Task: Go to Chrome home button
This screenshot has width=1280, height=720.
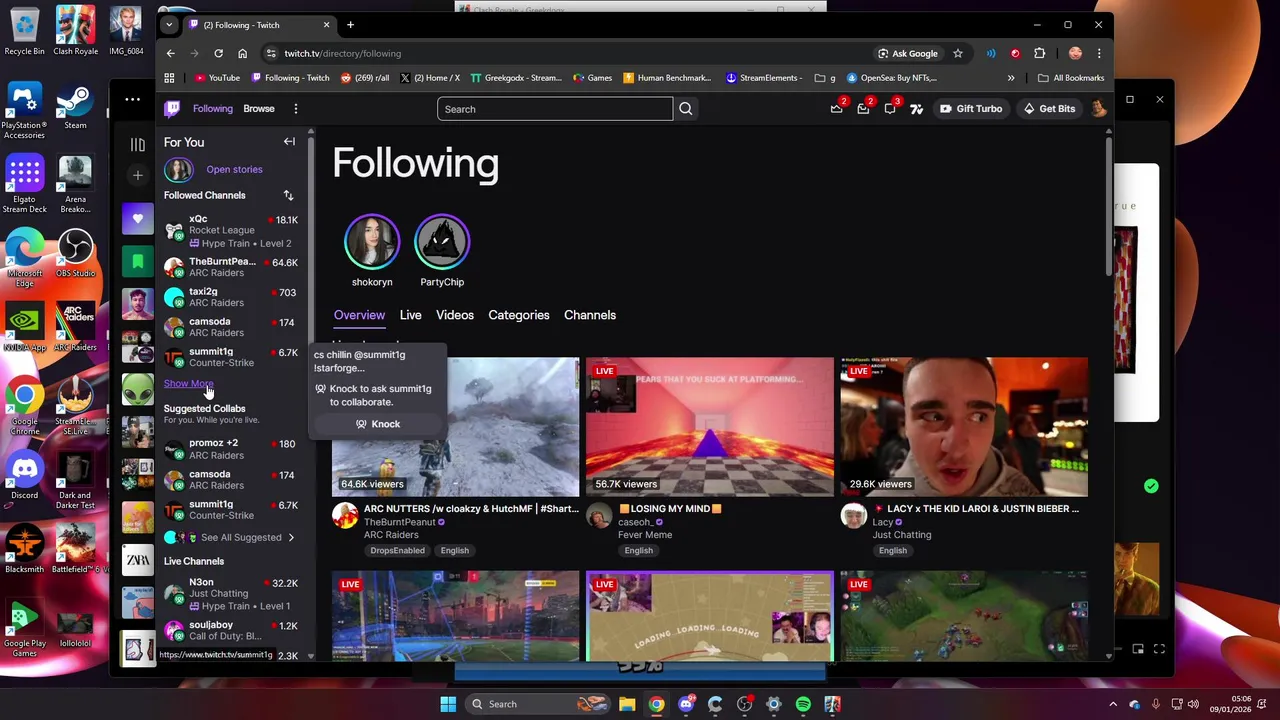Action: (x=242, y=53)
